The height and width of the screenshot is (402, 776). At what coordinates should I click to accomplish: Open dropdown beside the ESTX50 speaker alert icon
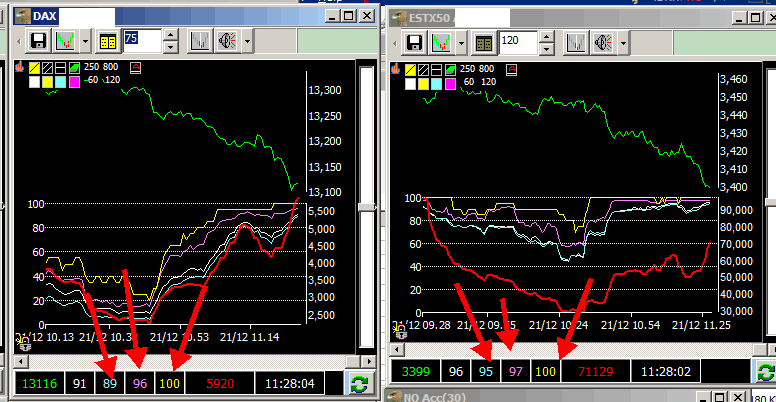[x=623, y=42]
